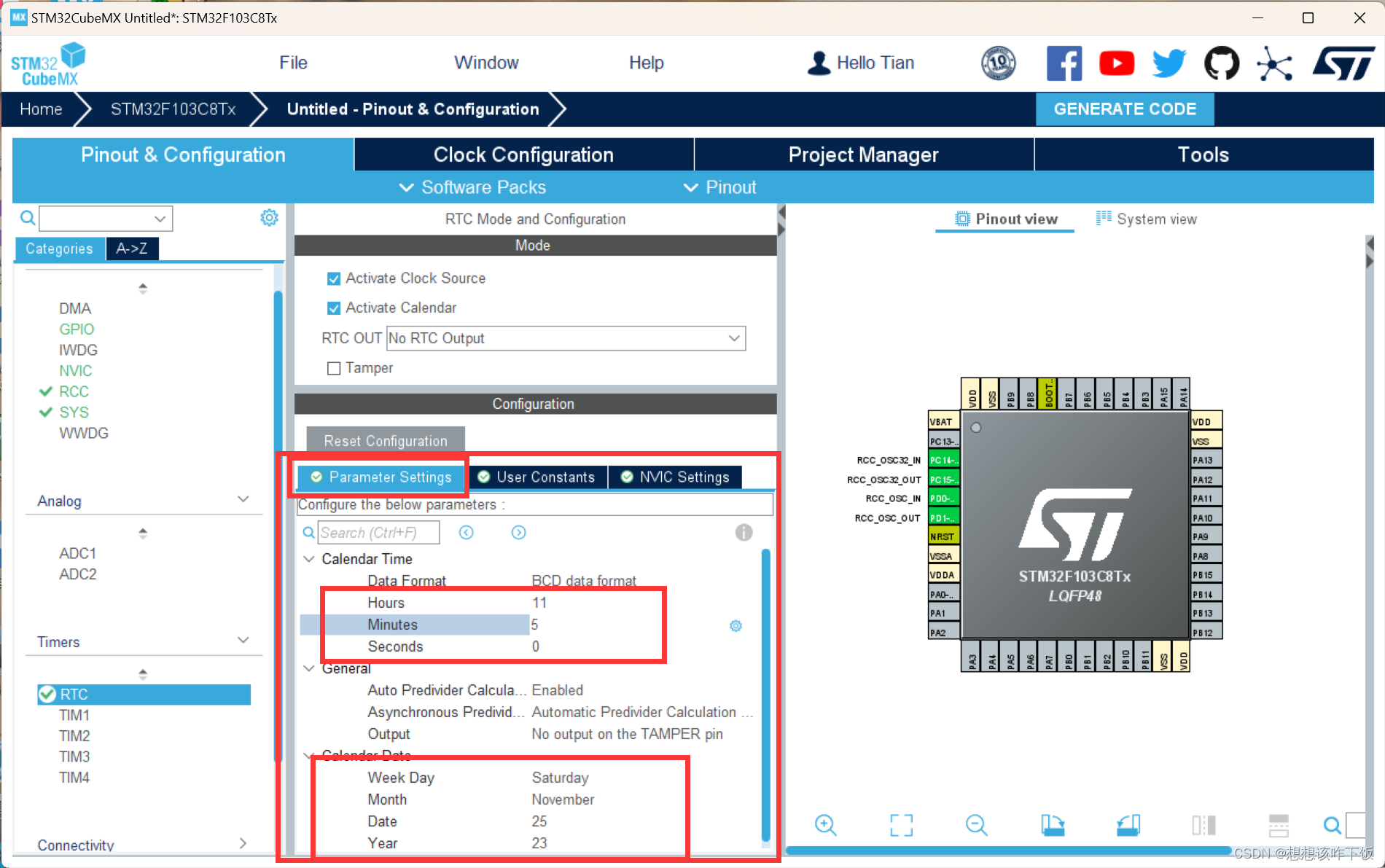1385x868 pixels.
Task: Click the ST company logo
Action: 1343,63
